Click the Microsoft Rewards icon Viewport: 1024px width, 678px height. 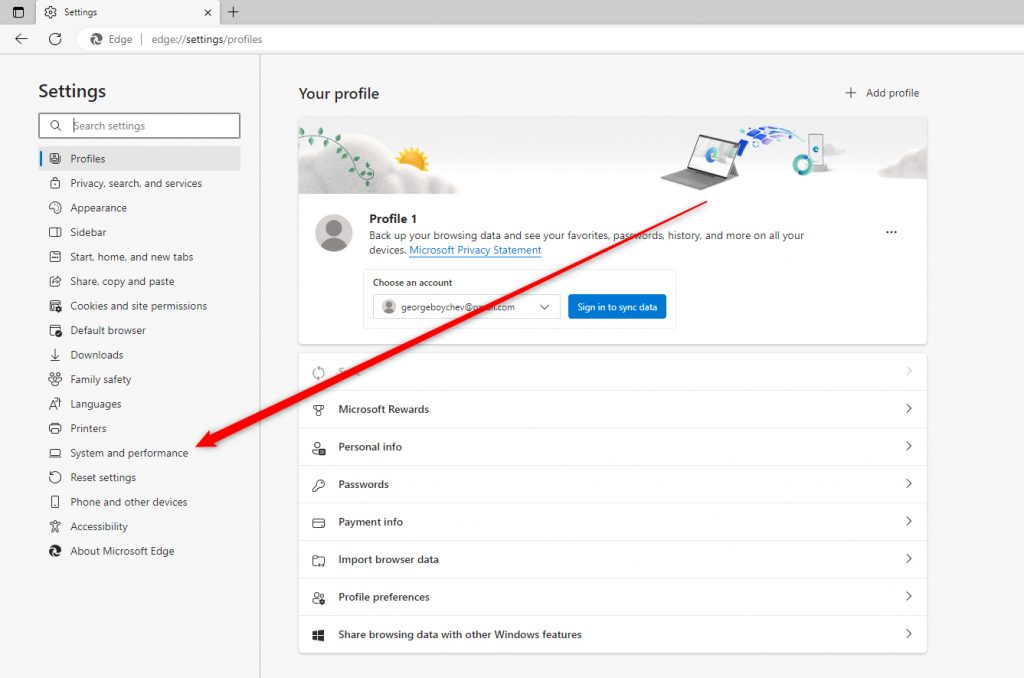pyautogui.click(x=318, y=409)
